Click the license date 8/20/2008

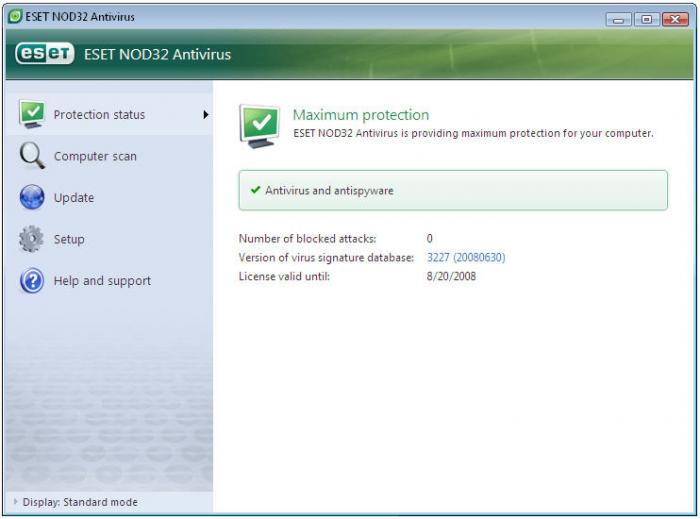451,276
